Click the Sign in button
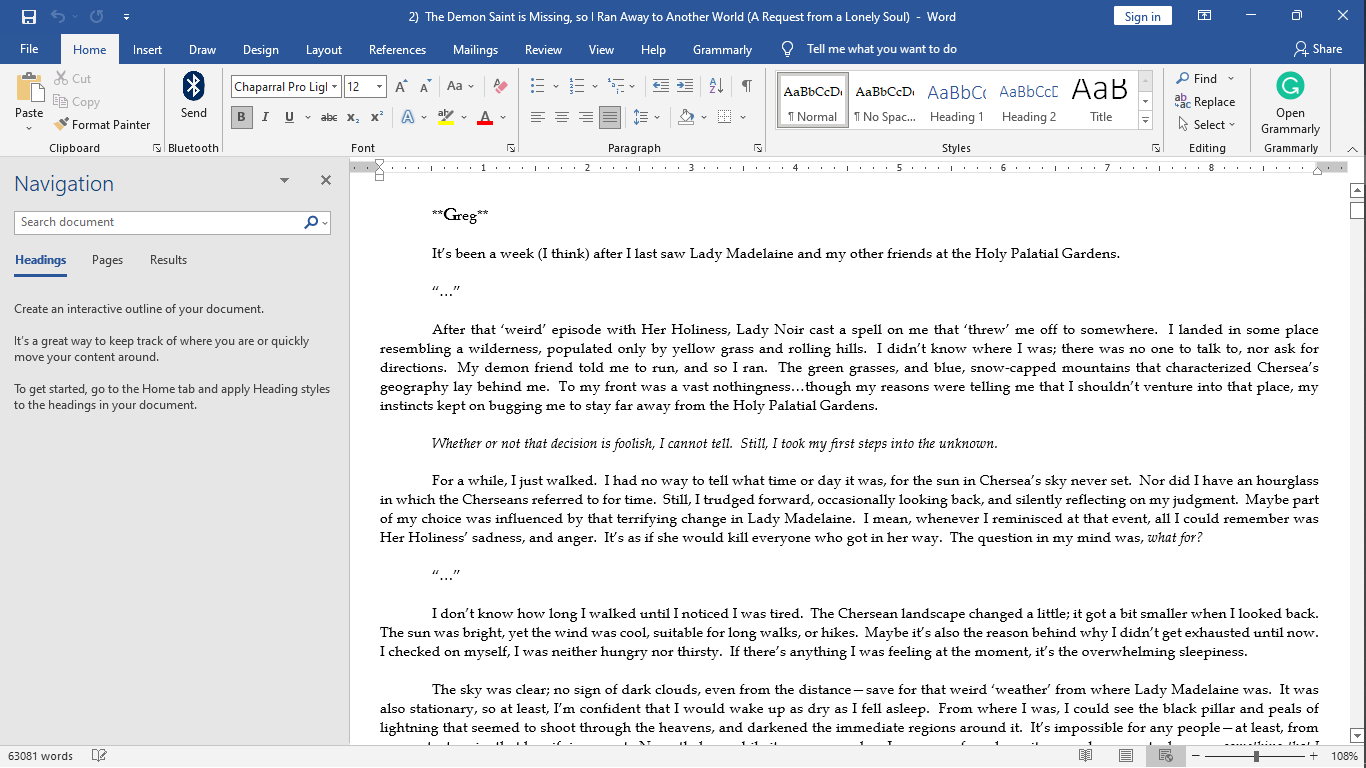The image size is (1366, 768). pyautogui.click(x=1142, y=17)
